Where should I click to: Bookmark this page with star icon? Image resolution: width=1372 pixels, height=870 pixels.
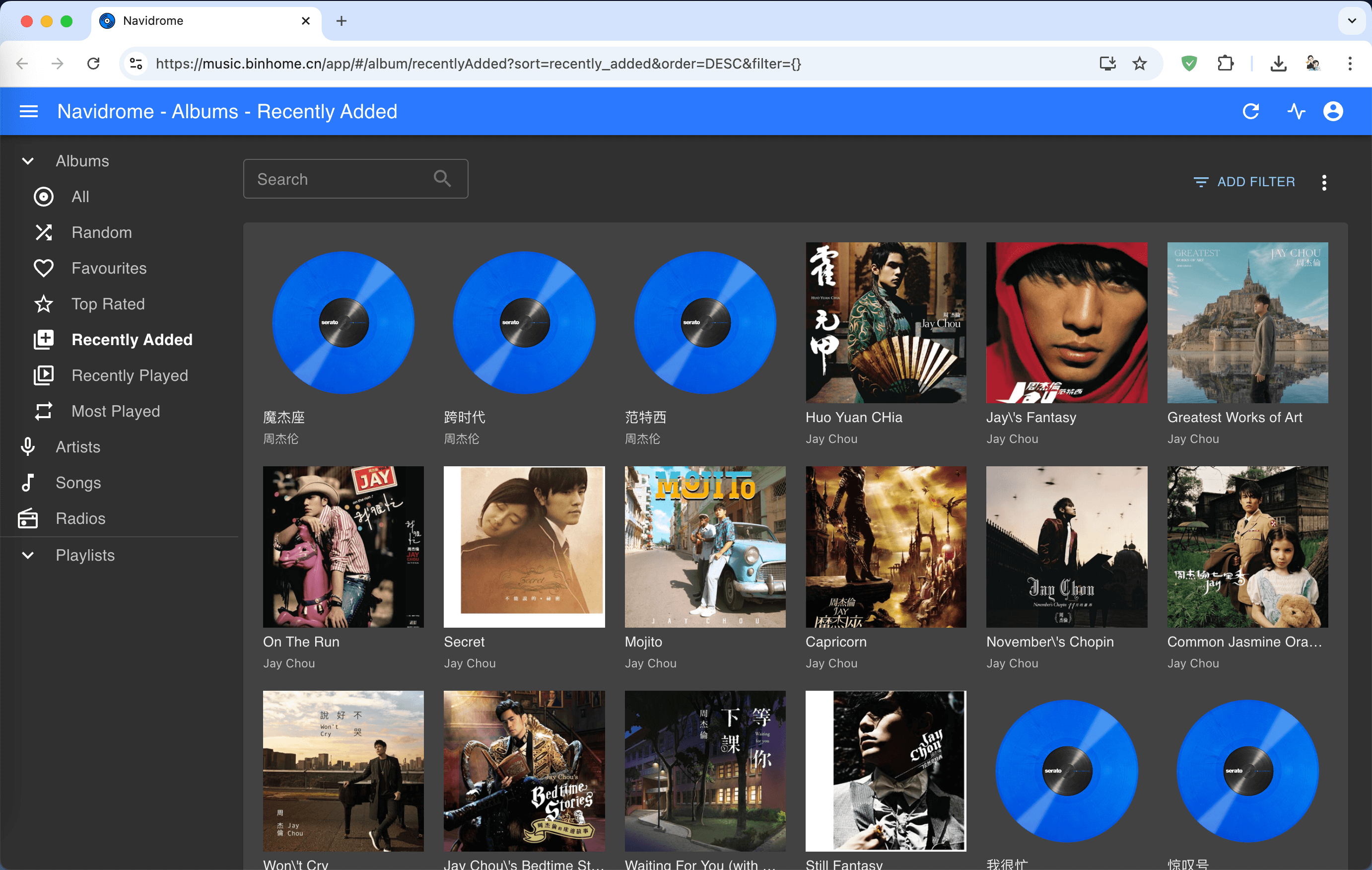click(1139, 63)
